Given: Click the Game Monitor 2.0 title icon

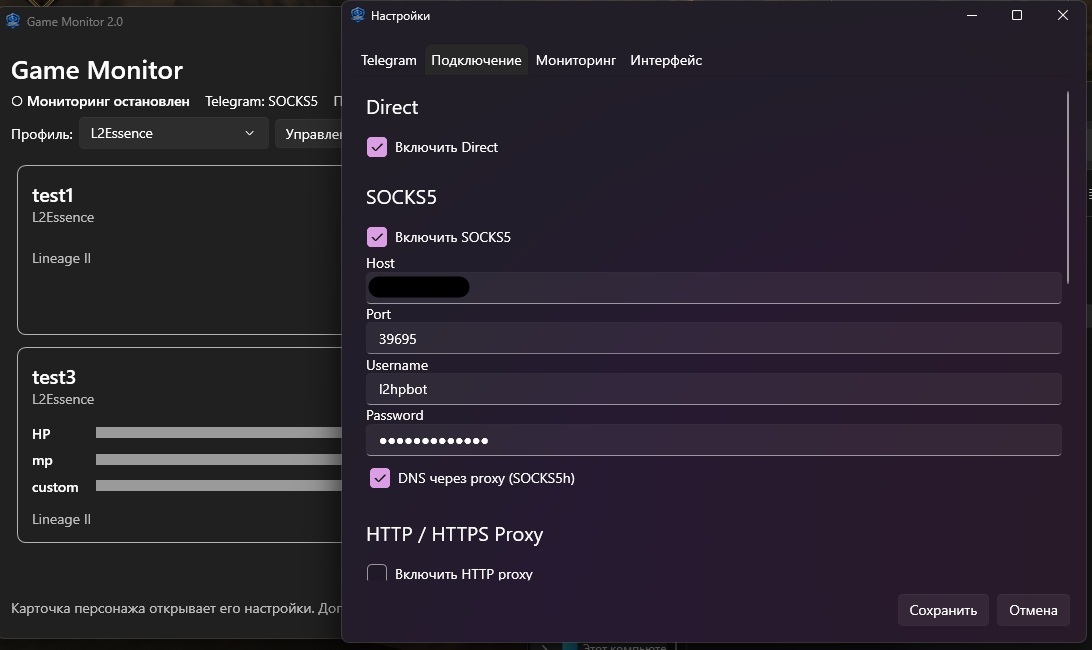Looking at the screenshot, I should click(13, 21).
